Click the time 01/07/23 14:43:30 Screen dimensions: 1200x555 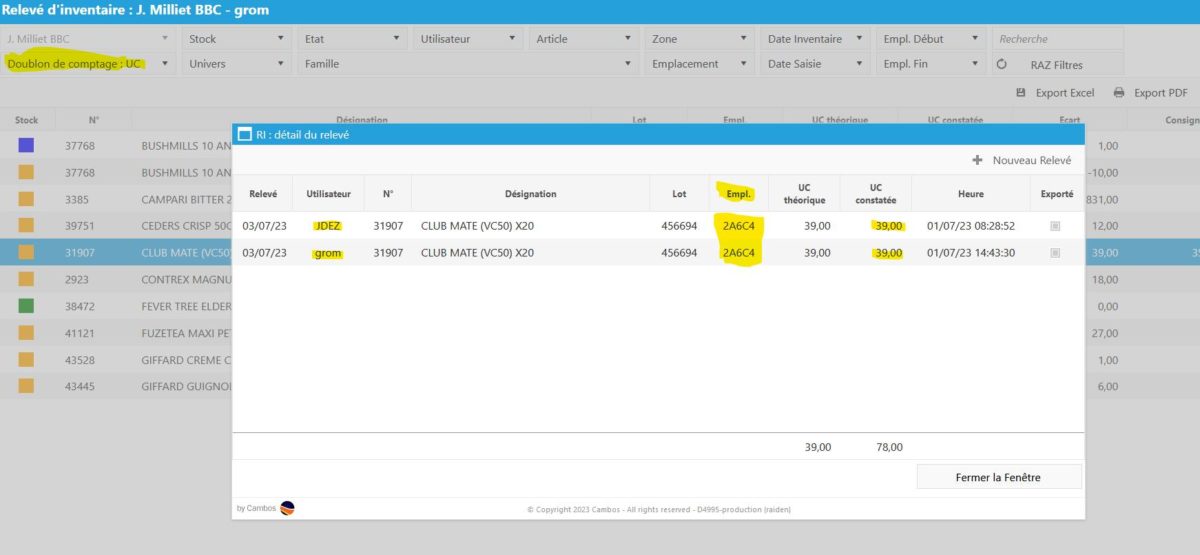971,253
